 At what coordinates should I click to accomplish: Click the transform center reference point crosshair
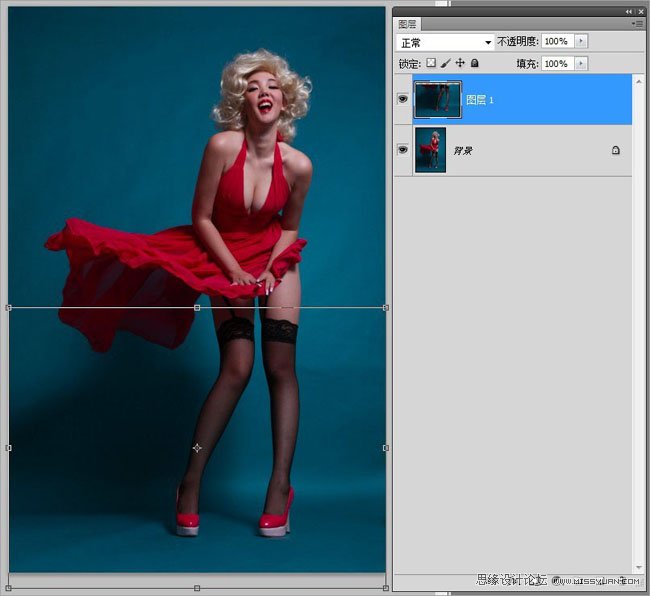pos(197,448)
